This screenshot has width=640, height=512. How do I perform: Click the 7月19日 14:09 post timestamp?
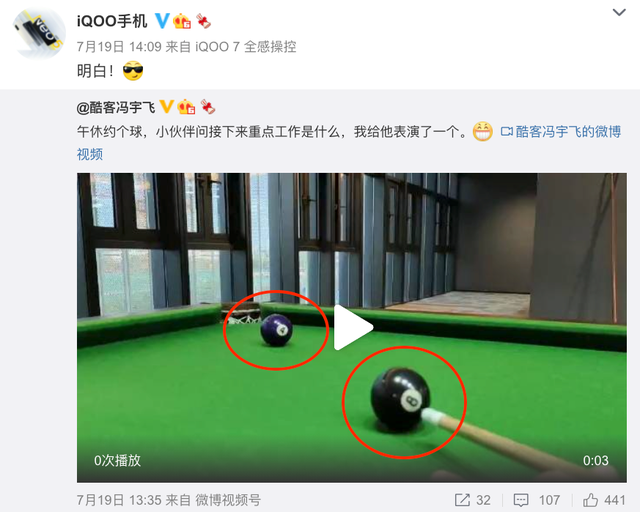coord(119,47)
